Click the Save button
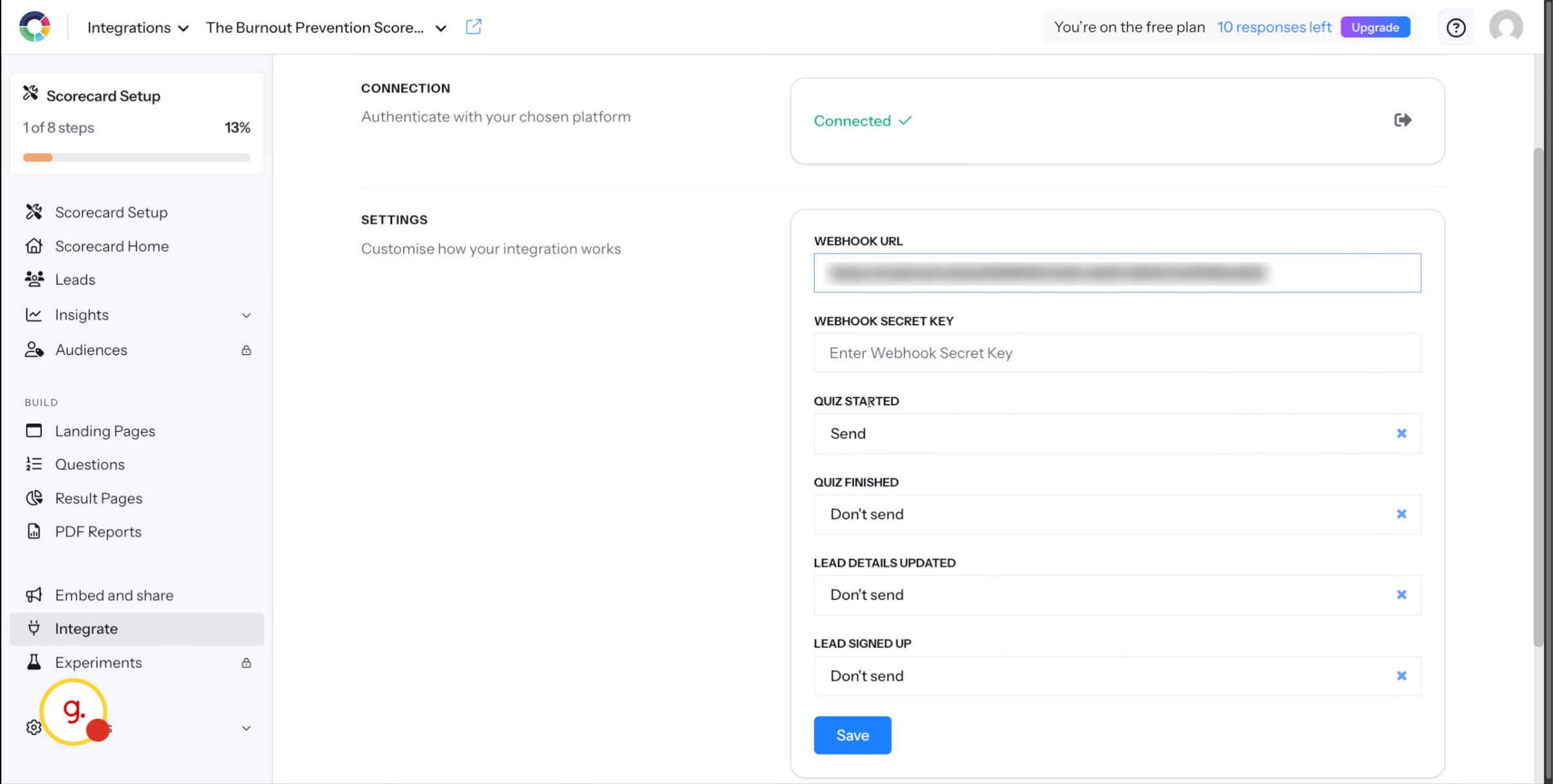 pyautogui.click(x=852, y=735)
